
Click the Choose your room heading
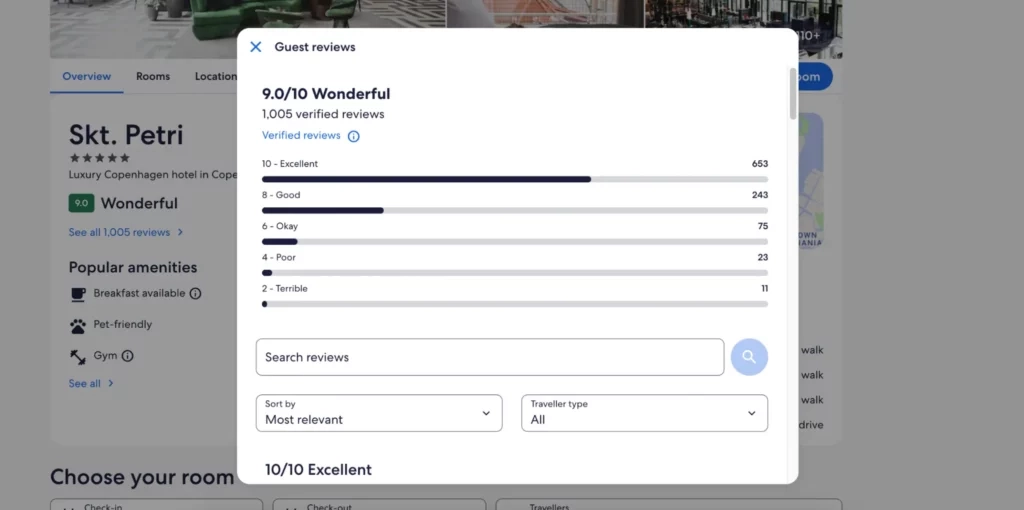point(142,477)
